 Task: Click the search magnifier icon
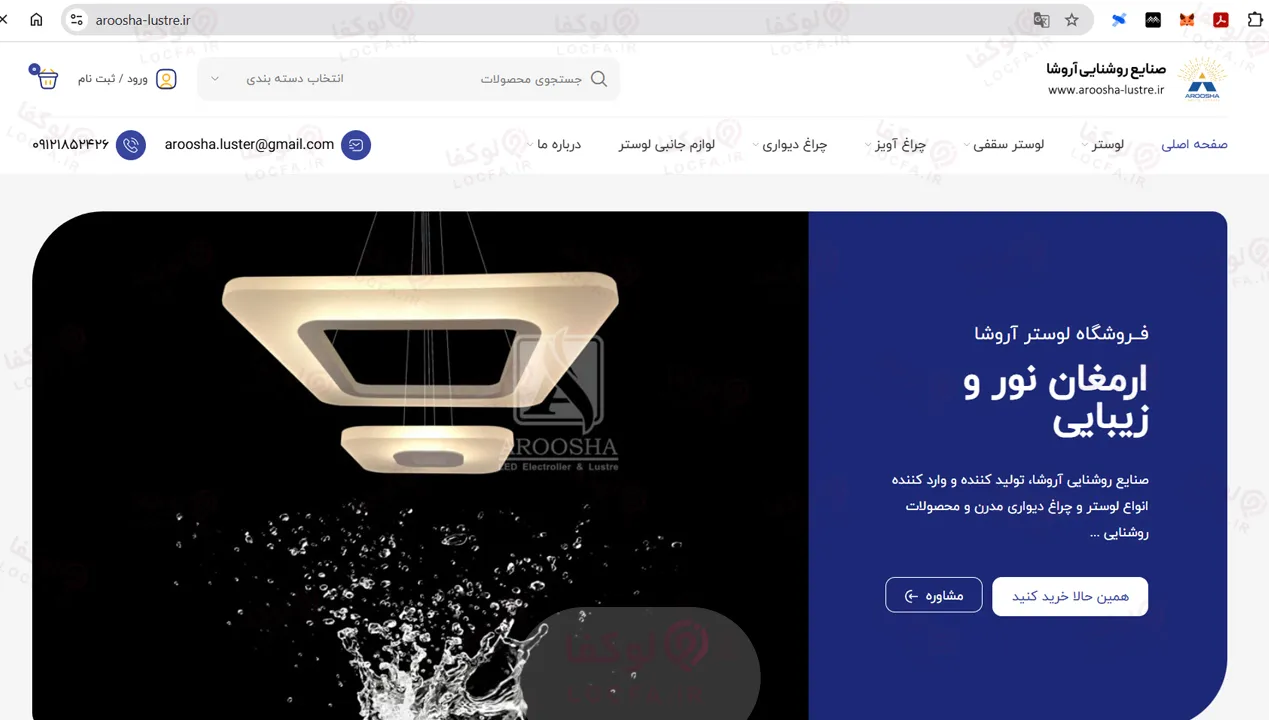[x=599, y=79]
